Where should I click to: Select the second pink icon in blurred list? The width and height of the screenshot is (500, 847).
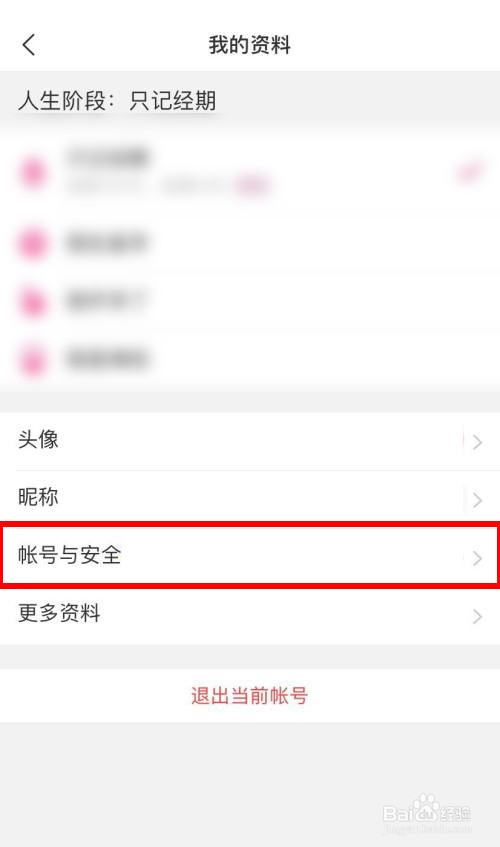(33, 243)
